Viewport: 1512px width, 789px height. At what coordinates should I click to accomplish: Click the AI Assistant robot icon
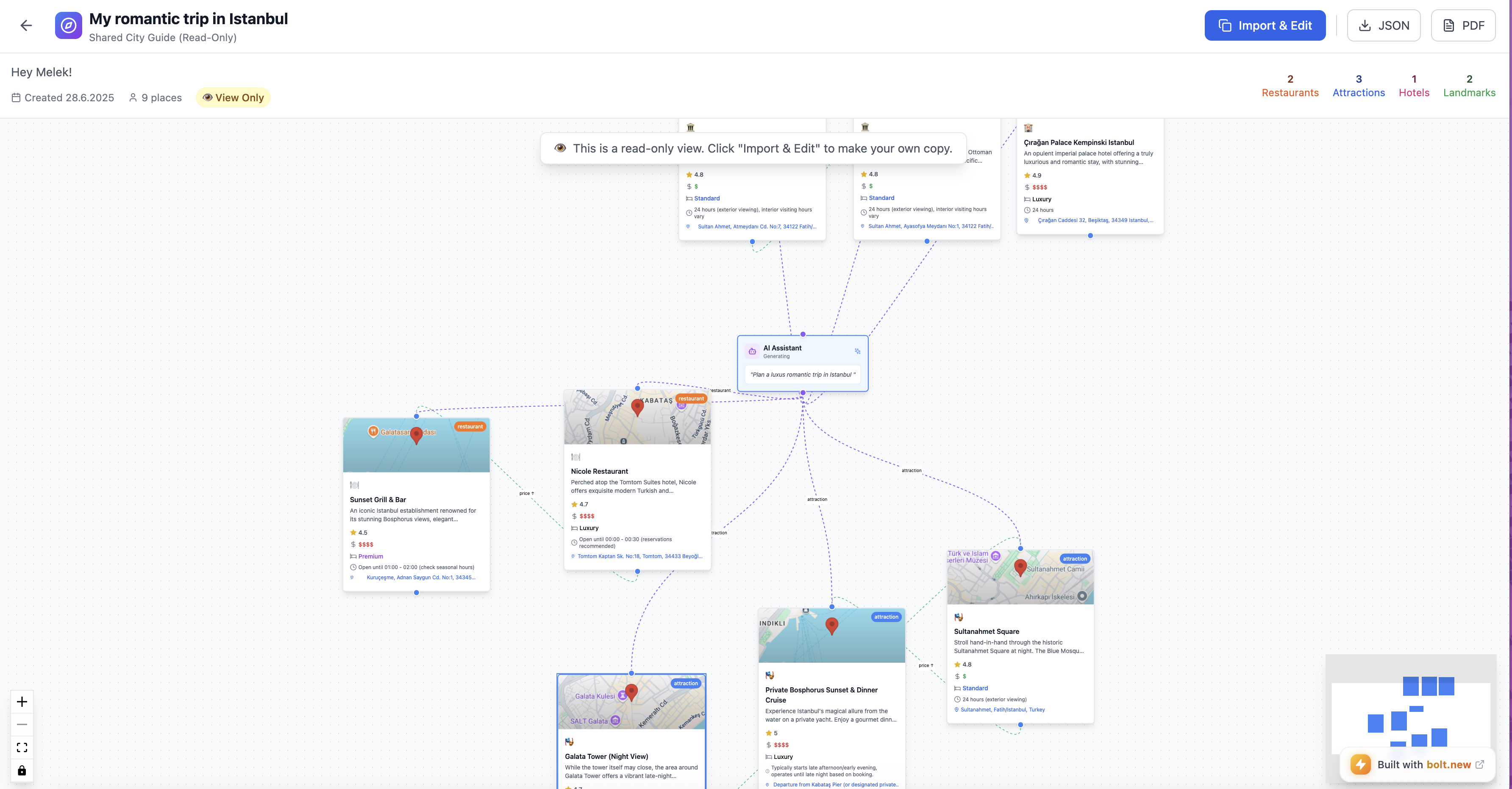[752, 351]
